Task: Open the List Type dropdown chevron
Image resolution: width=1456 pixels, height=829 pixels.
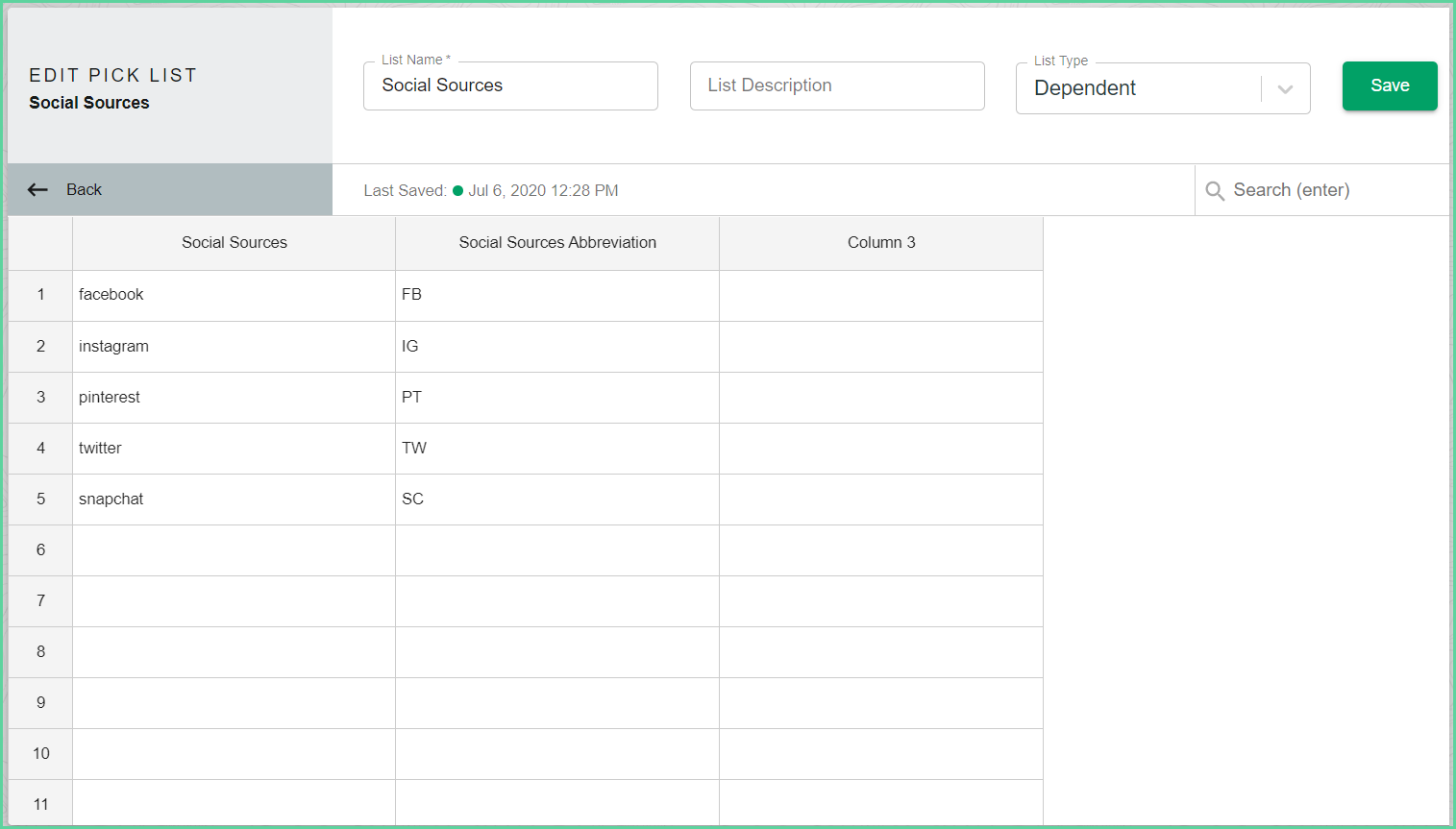Action: pos(1285,89)
